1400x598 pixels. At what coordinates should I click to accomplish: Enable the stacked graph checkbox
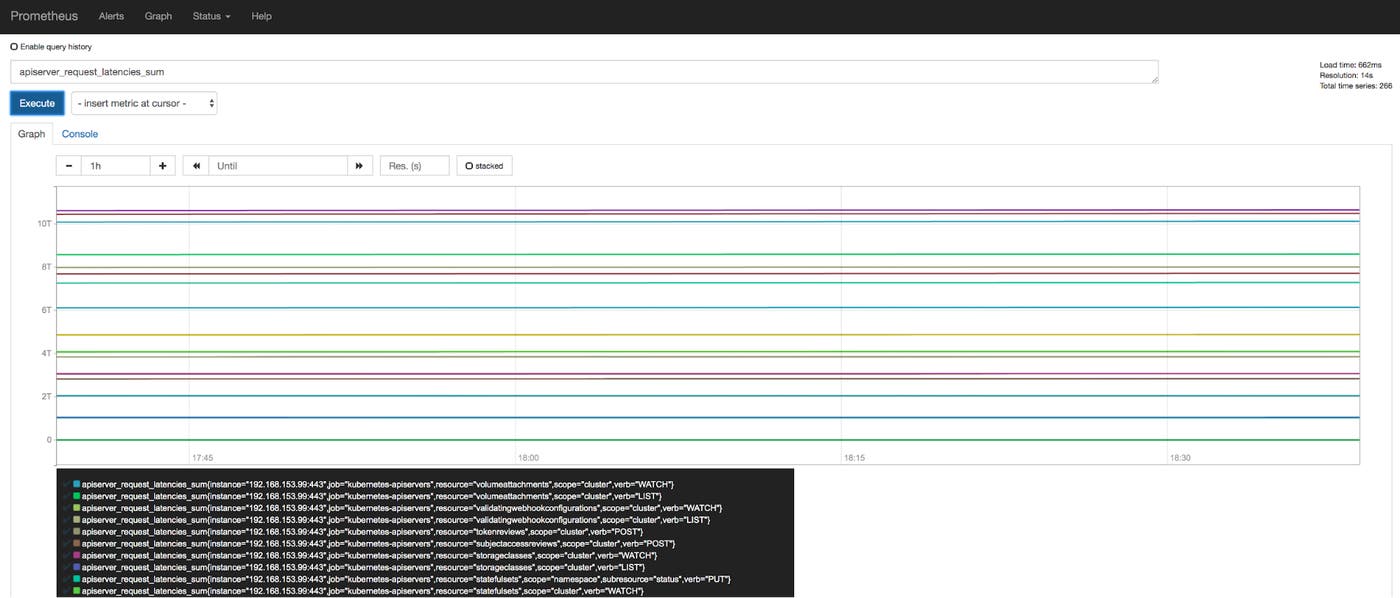469,165
